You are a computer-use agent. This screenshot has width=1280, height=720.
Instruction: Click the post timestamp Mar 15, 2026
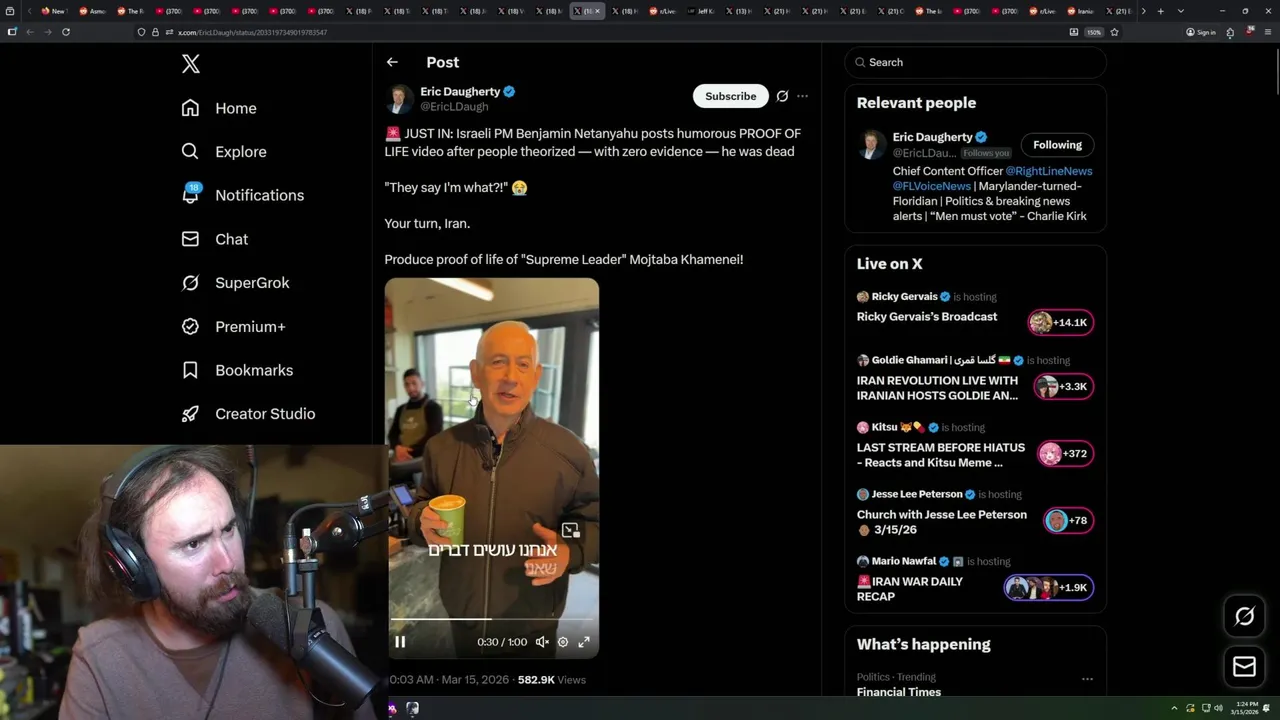point(476,680)
